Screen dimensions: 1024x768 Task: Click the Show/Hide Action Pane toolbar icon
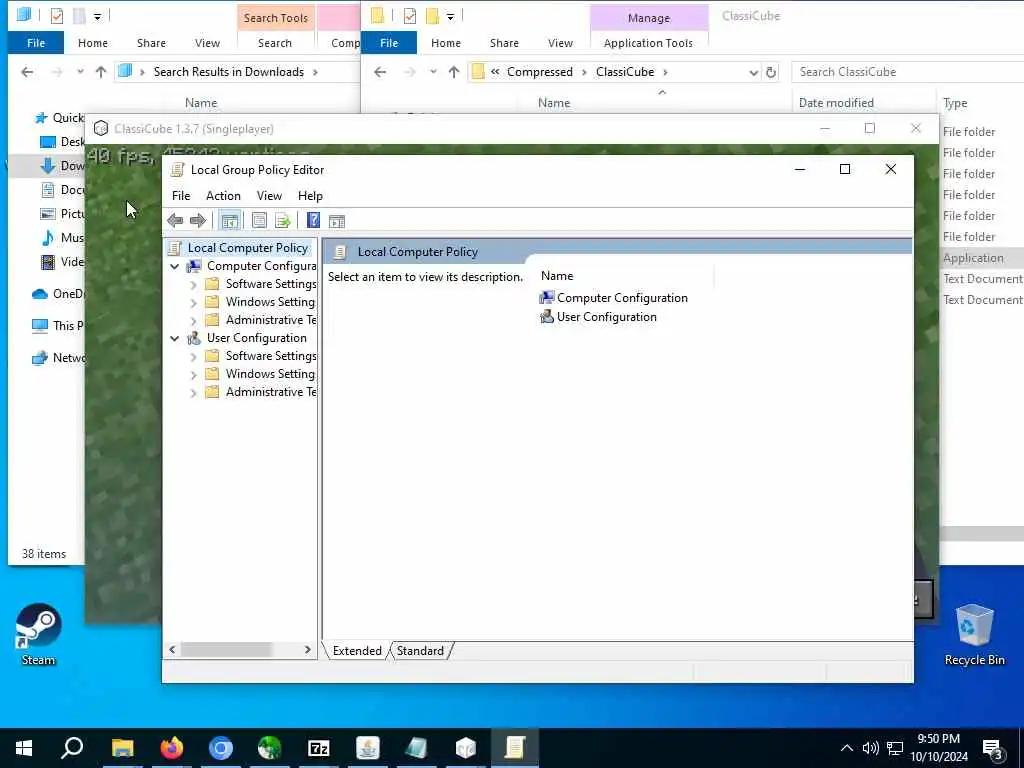[337, 221]
